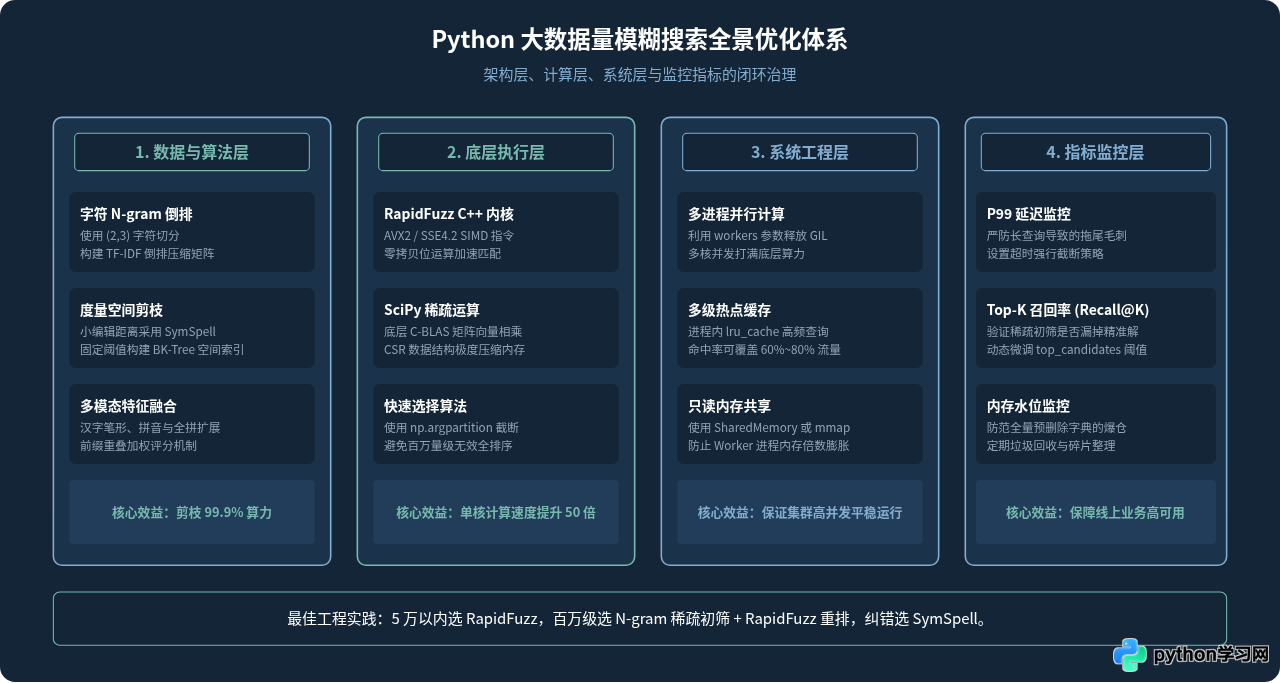Click the line 小编辑距离采用 SymSpell
1280x683 pixels.
(x=148, y=332)
